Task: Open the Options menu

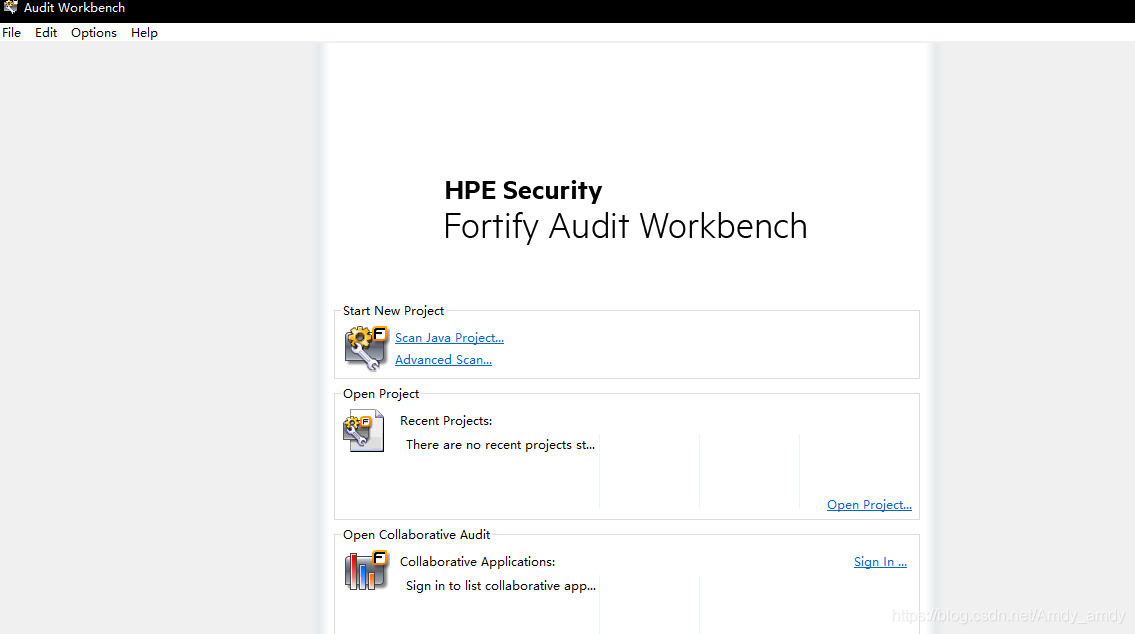Action: [x=93, y=33]
